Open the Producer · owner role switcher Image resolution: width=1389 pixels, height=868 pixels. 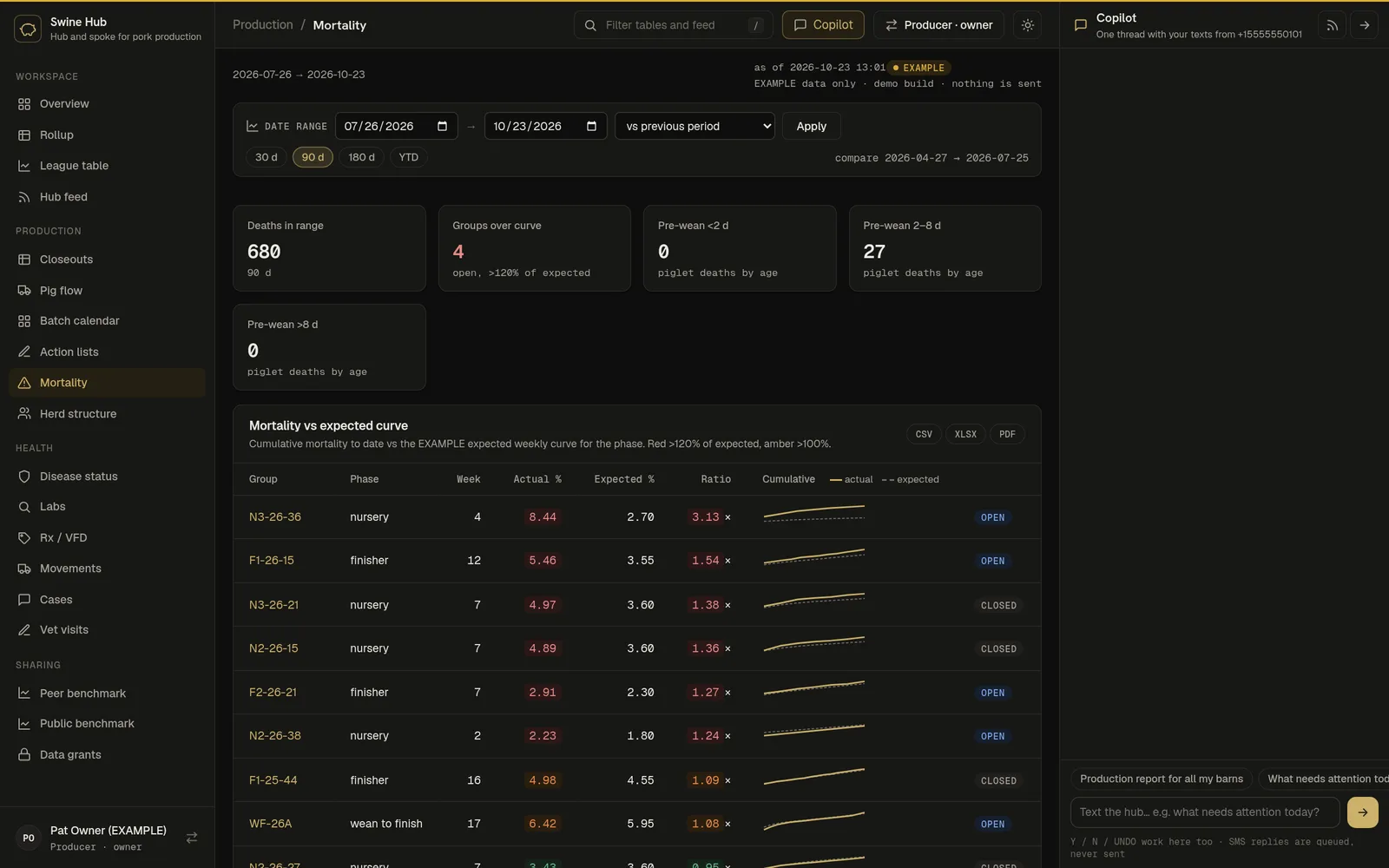(938, 25)
